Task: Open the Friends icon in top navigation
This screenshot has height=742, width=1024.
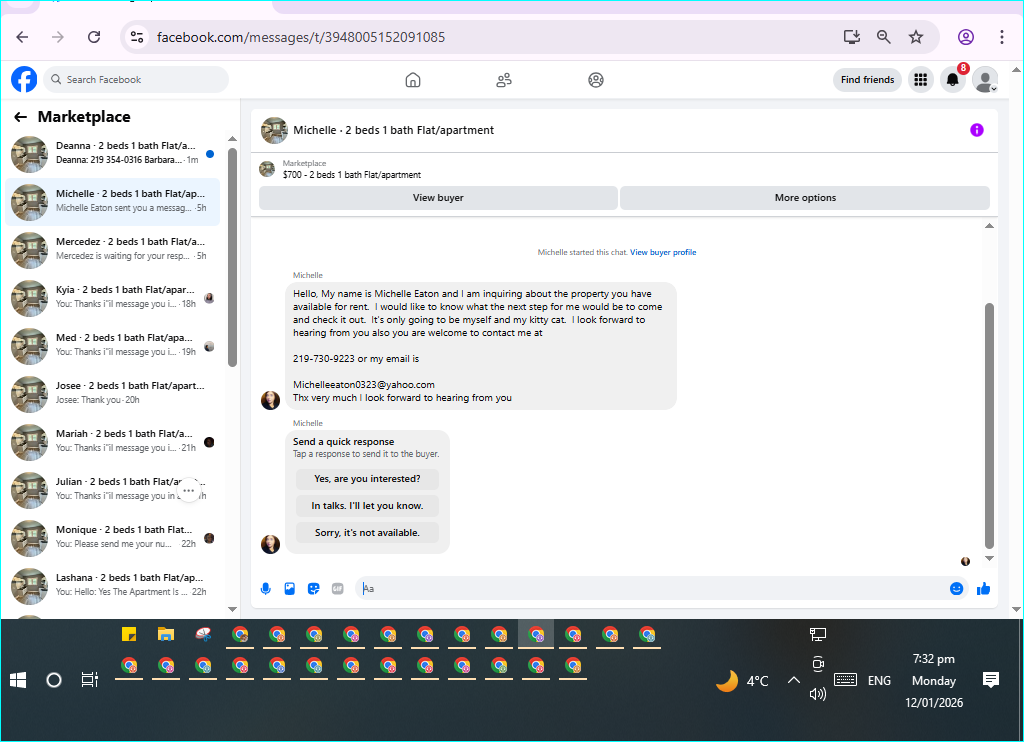Action: [504, 80]
